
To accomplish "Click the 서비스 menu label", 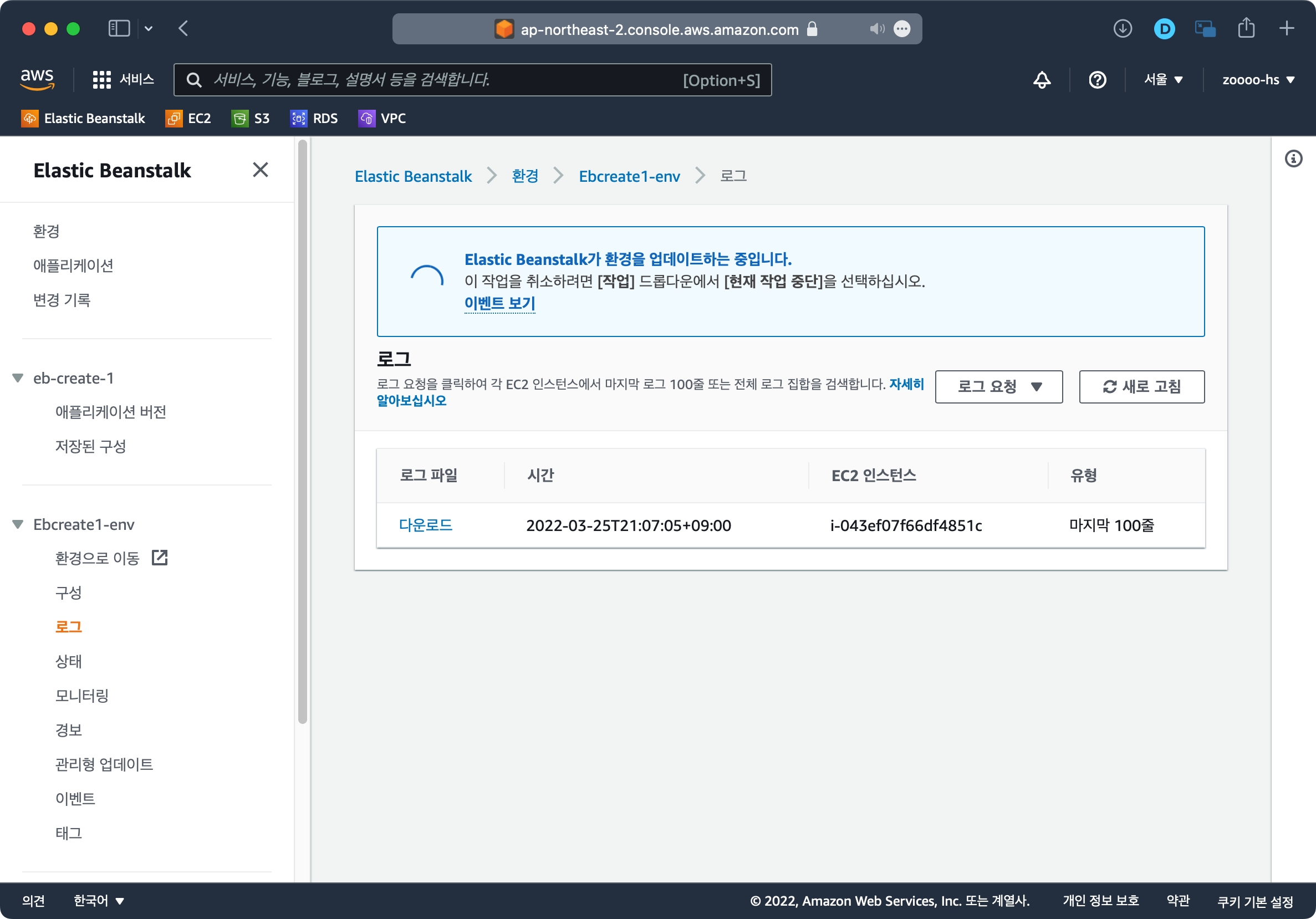I will point(136,80).
